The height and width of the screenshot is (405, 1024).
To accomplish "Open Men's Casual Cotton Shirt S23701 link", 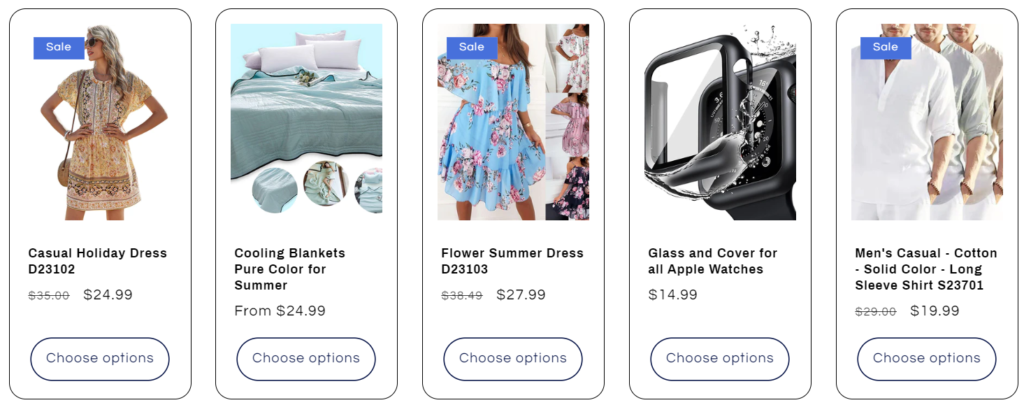I will coord(926,269).
